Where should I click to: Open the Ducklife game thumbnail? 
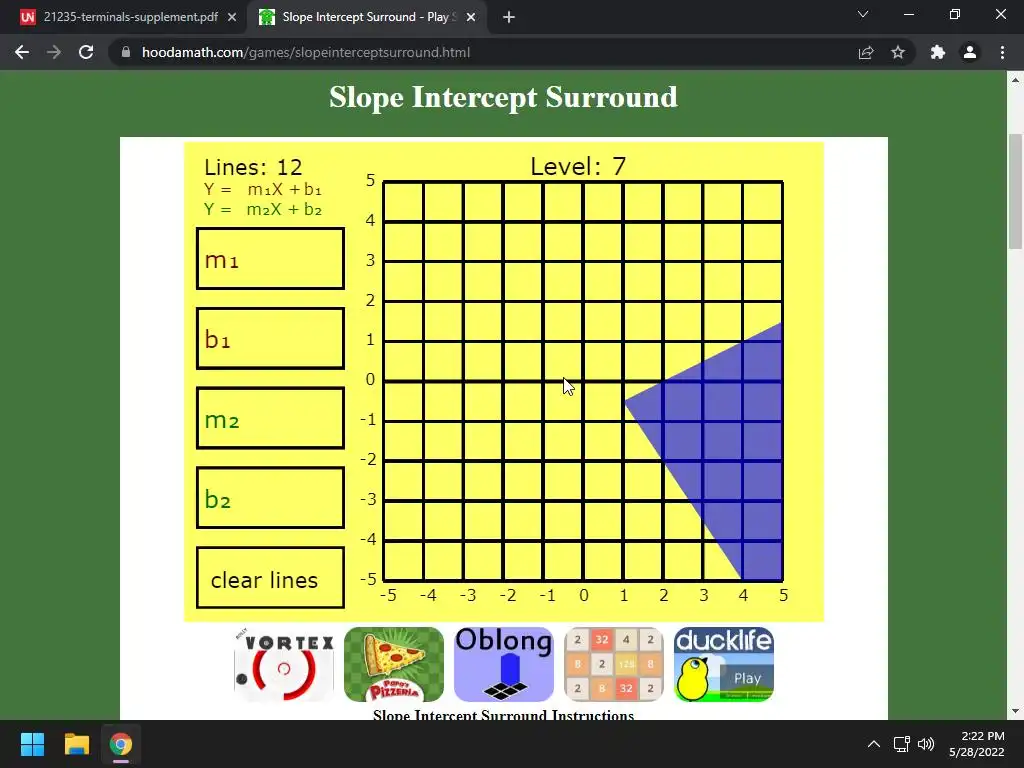pyautogui.click(x=724, y=665)
